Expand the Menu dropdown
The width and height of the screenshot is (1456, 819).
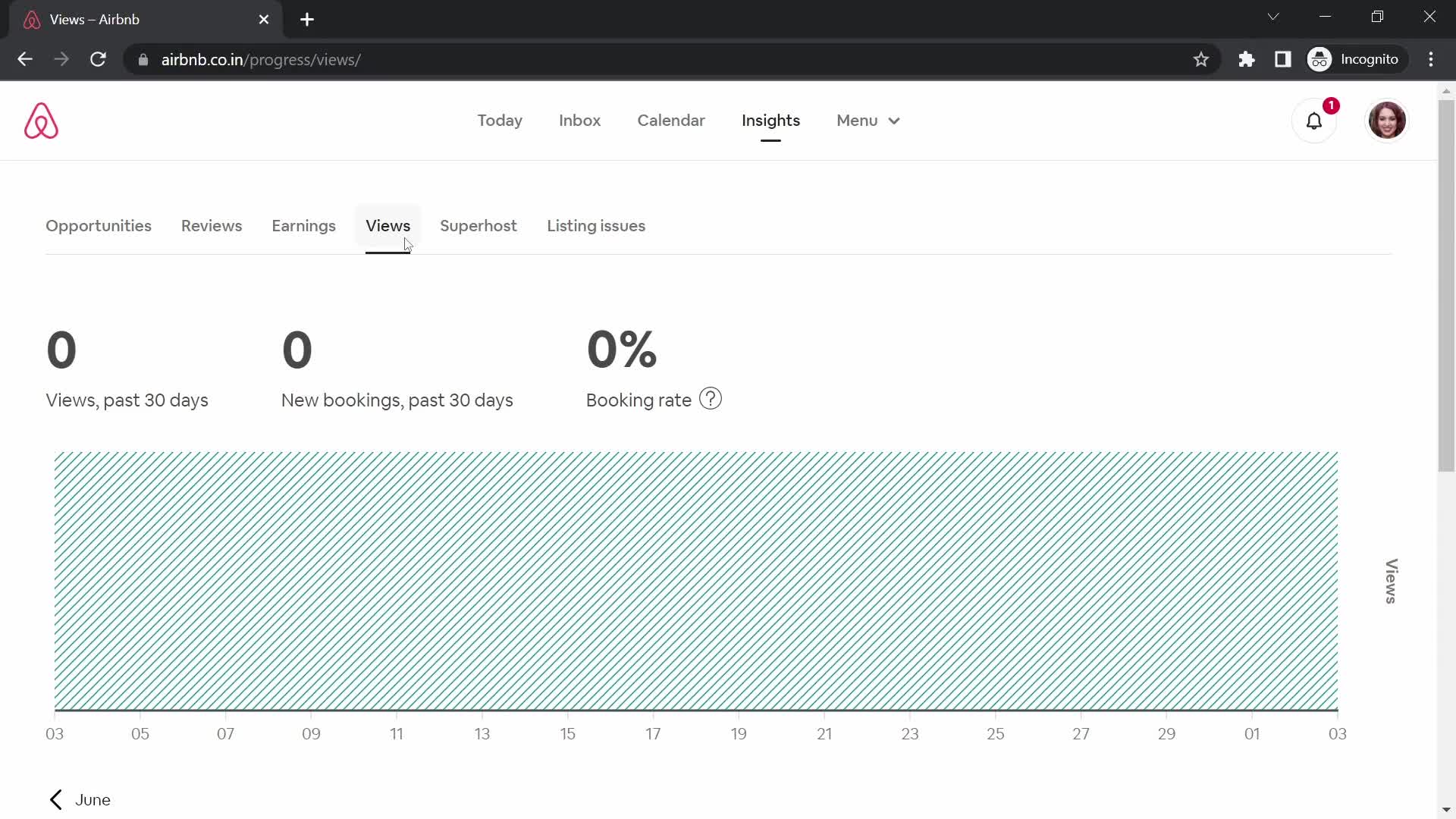pos(868,121)
